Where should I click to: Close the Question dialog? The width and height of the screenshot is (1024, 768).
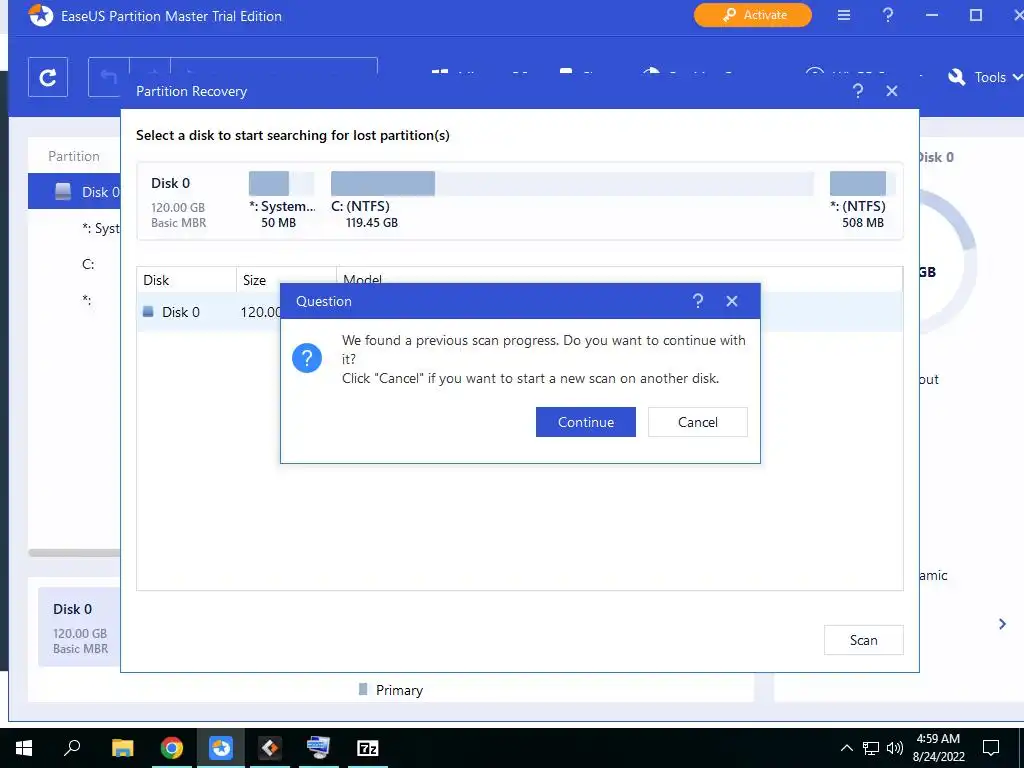732,301
